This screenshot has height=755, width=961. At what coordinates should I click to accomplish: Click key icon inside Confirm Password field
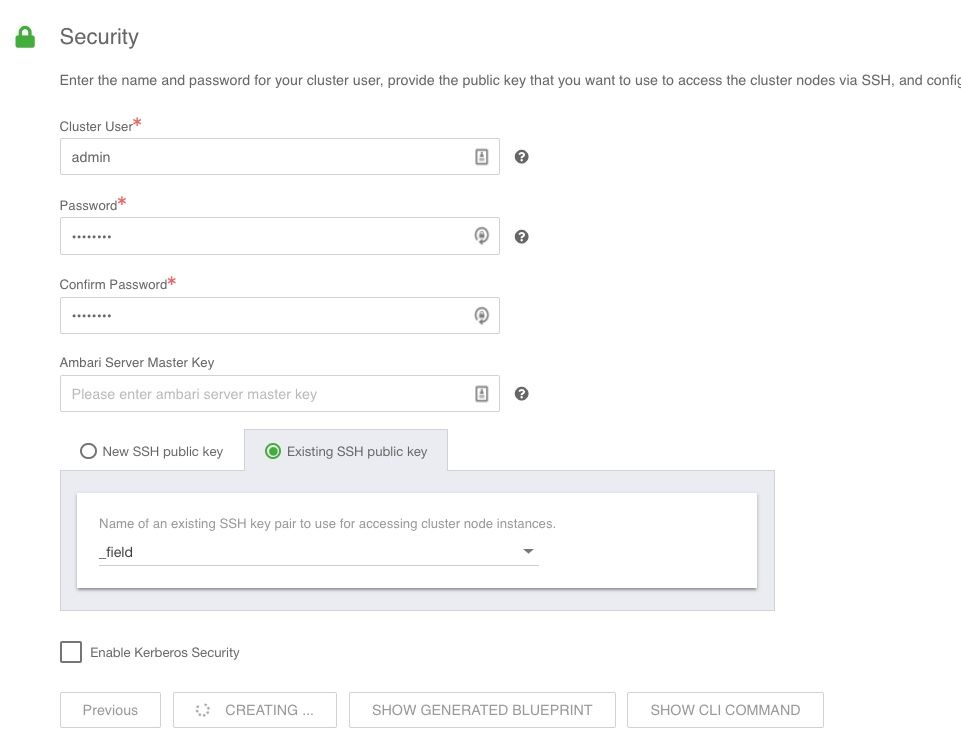pyautogui.click(x=481, y=316)
